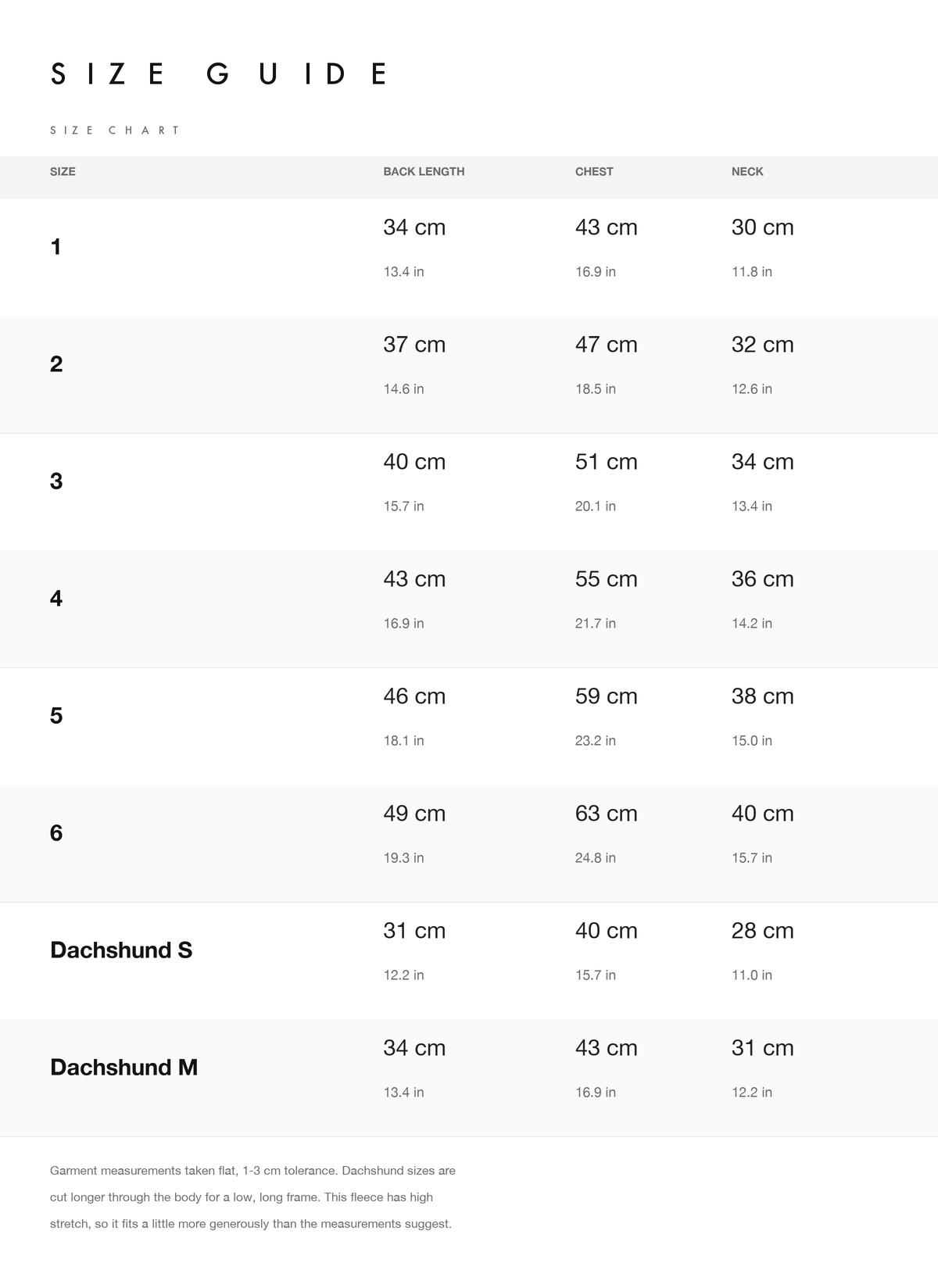Click the BACK LENGTH column header

pos(424,171)
